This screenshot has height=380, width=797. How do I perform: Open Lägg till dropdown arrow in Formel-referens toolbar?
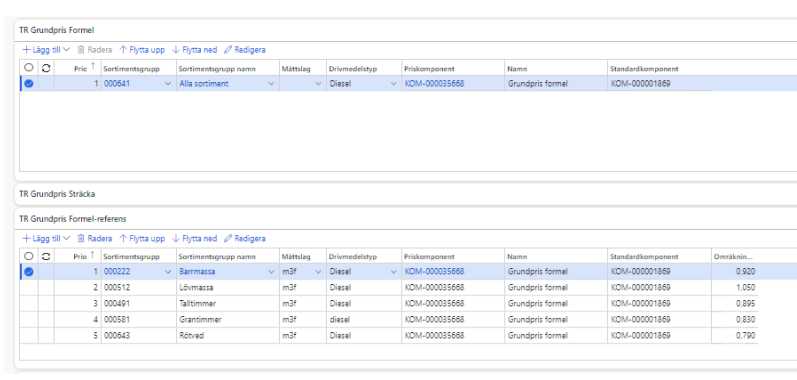click(66, 238)
